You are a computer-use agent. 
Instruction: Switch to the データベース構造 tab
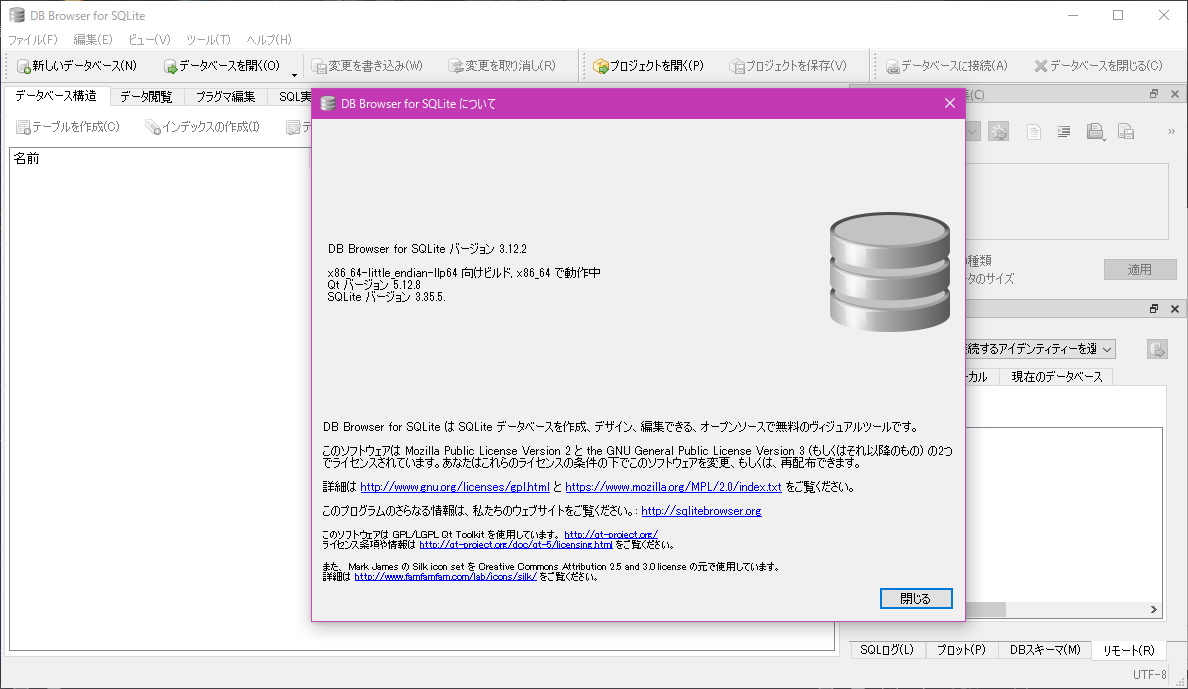coord(56,96)
